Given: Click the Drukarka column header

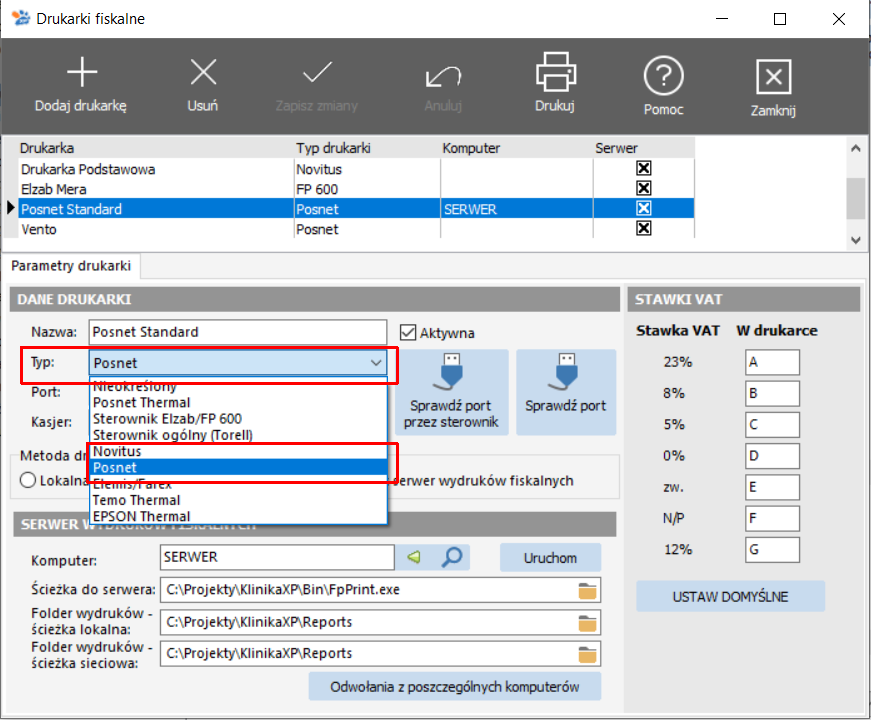Looking at the screenshot, I should (x=156, y=148).
